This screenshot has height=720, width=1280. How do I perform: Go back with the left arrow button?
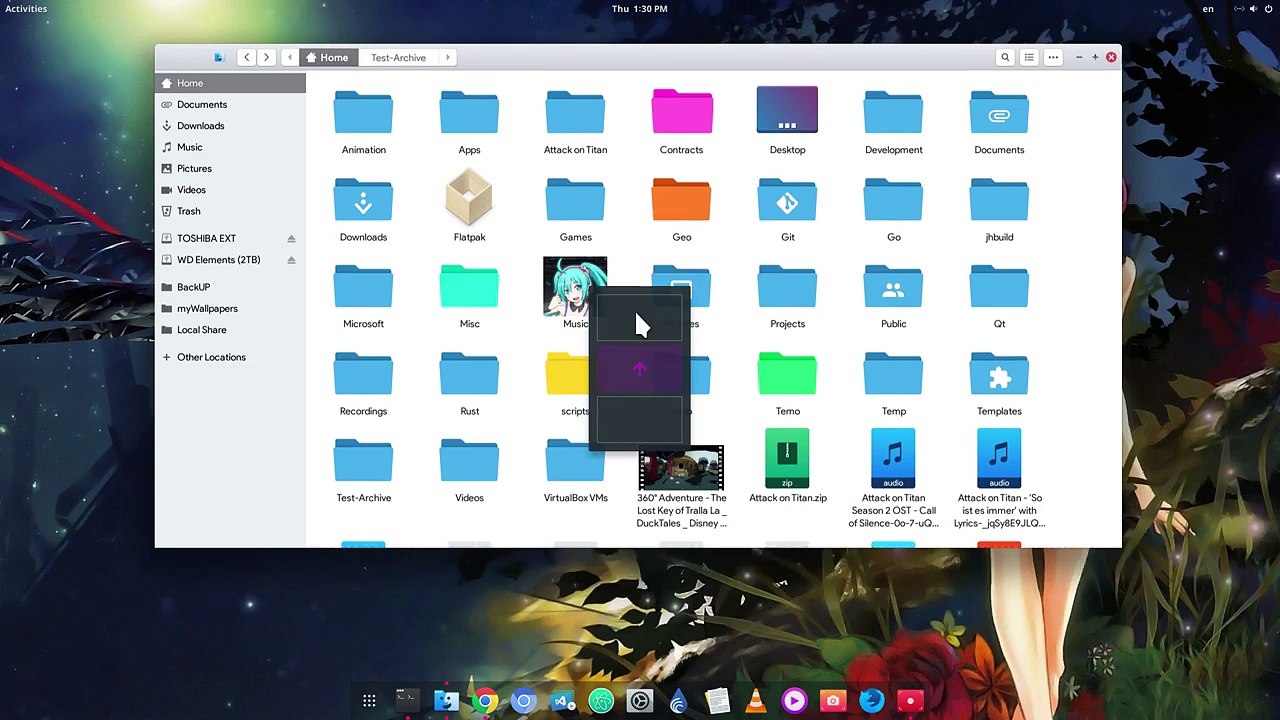pos(246,57)
